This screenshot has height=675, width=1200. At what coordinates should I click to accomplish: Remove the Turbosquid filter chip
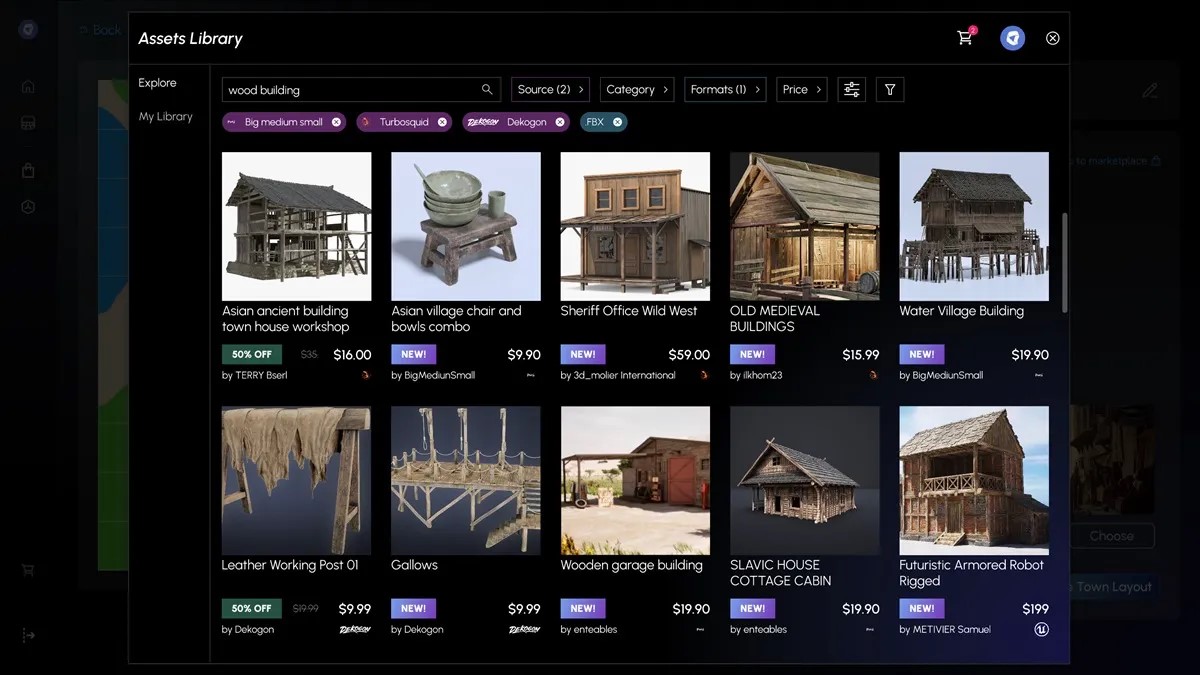click(x=442, y=122)
